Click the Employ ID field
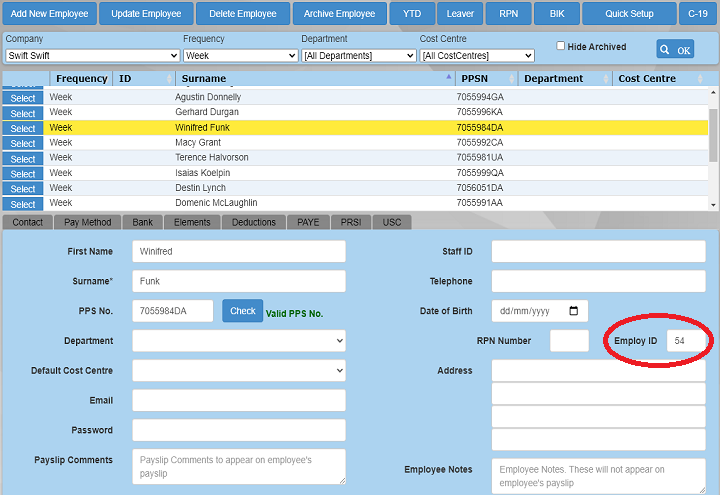The height and width of the screenshot is (495, 720). click(x=687, y=341)
